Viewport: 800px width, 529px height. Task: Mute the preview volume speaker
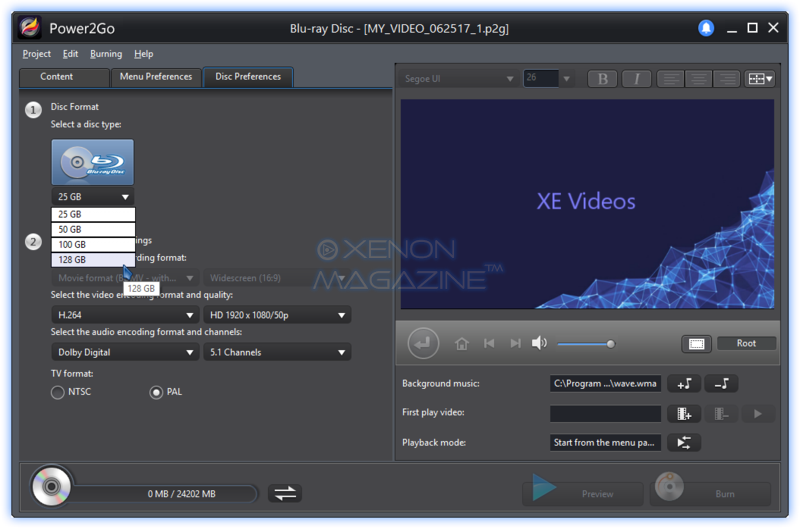(x=539, y=343)
